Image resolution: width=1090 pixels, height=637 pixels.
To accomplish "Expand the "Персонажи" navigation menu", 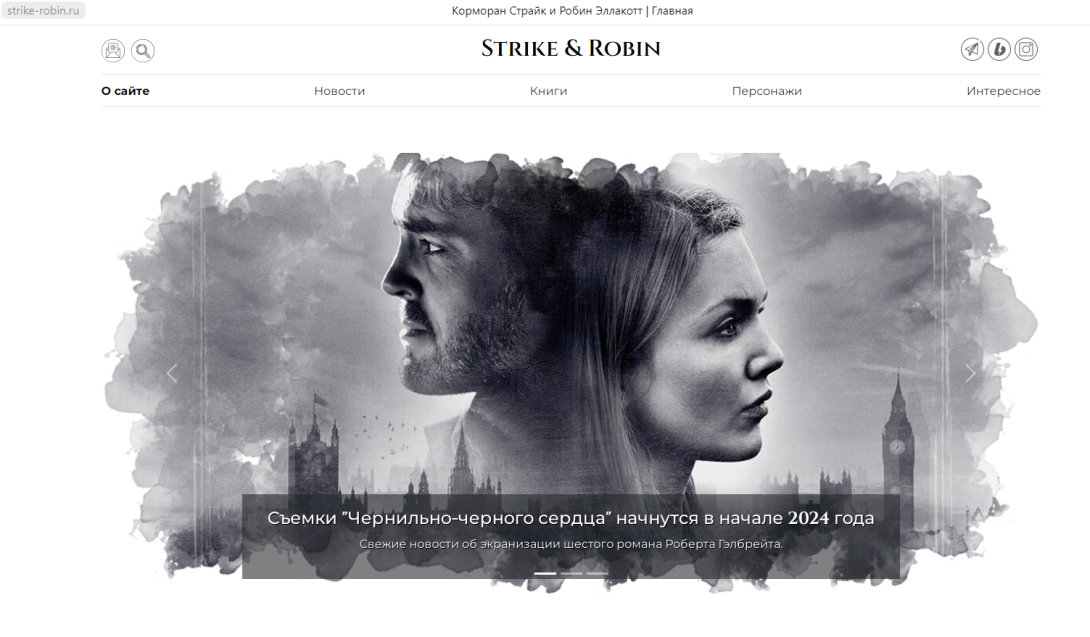I will 767,91.
